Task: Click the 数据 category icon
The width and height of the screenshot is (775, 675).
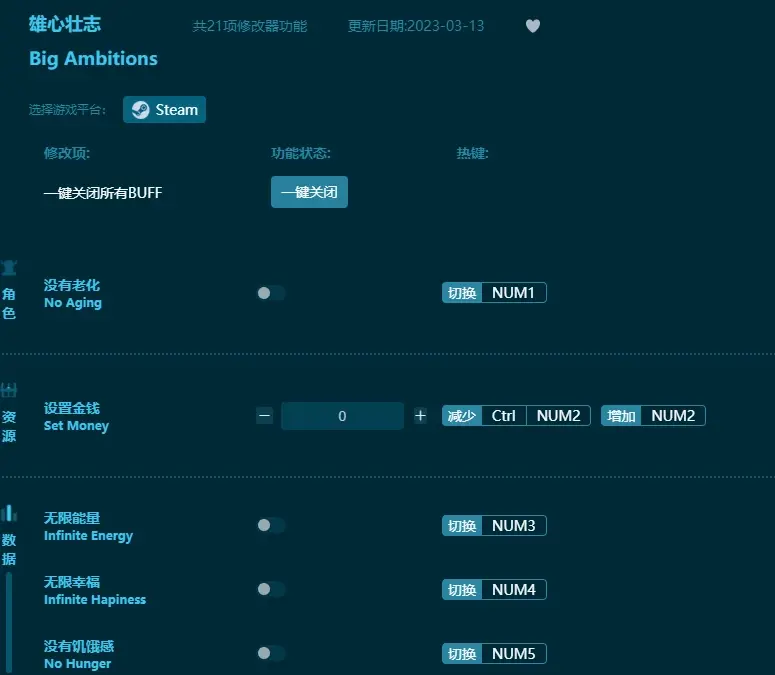Action: (x=9, y=513)
